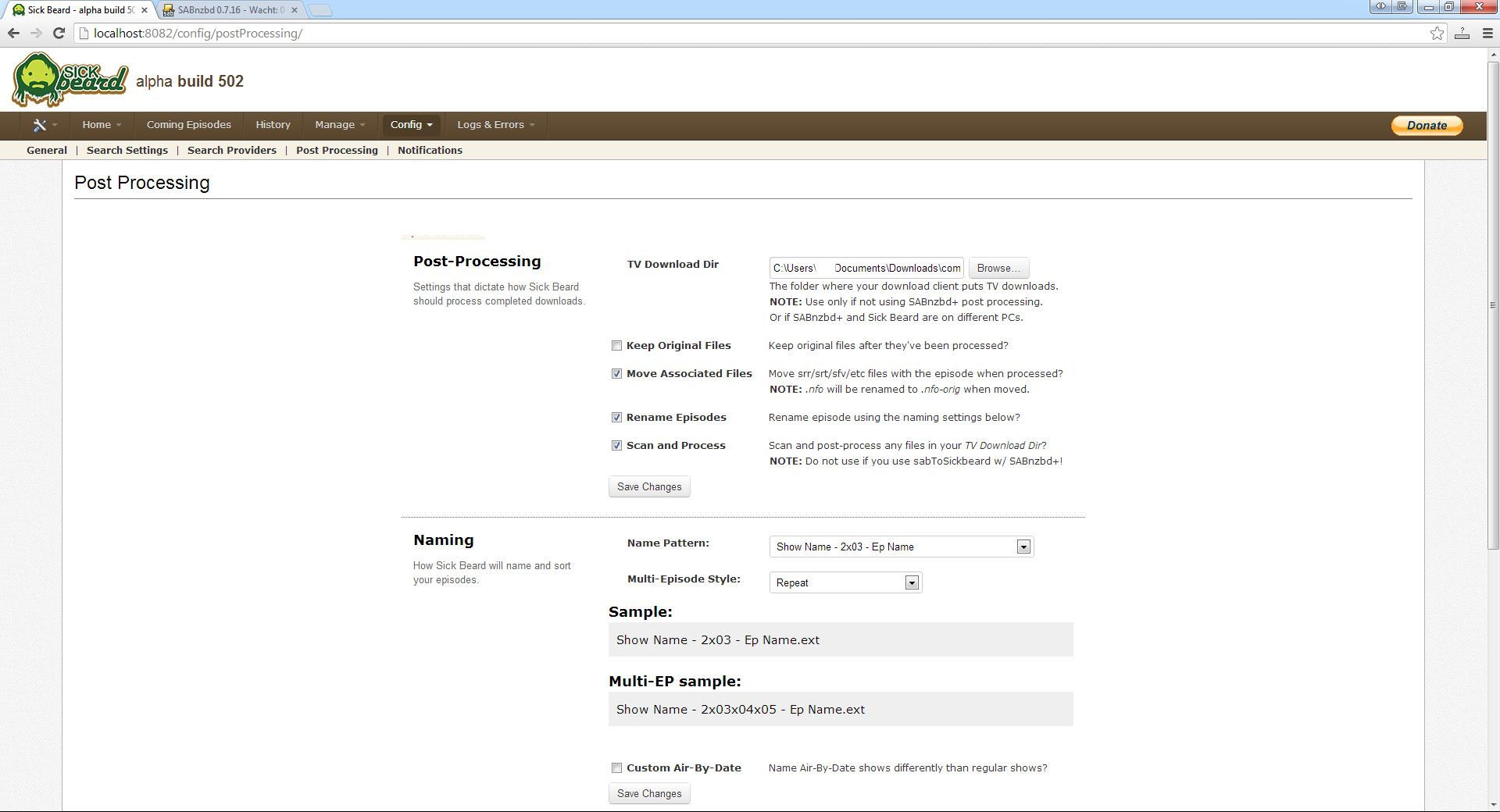
Task: Click the Sample filename text
Action: click(718, 639)
